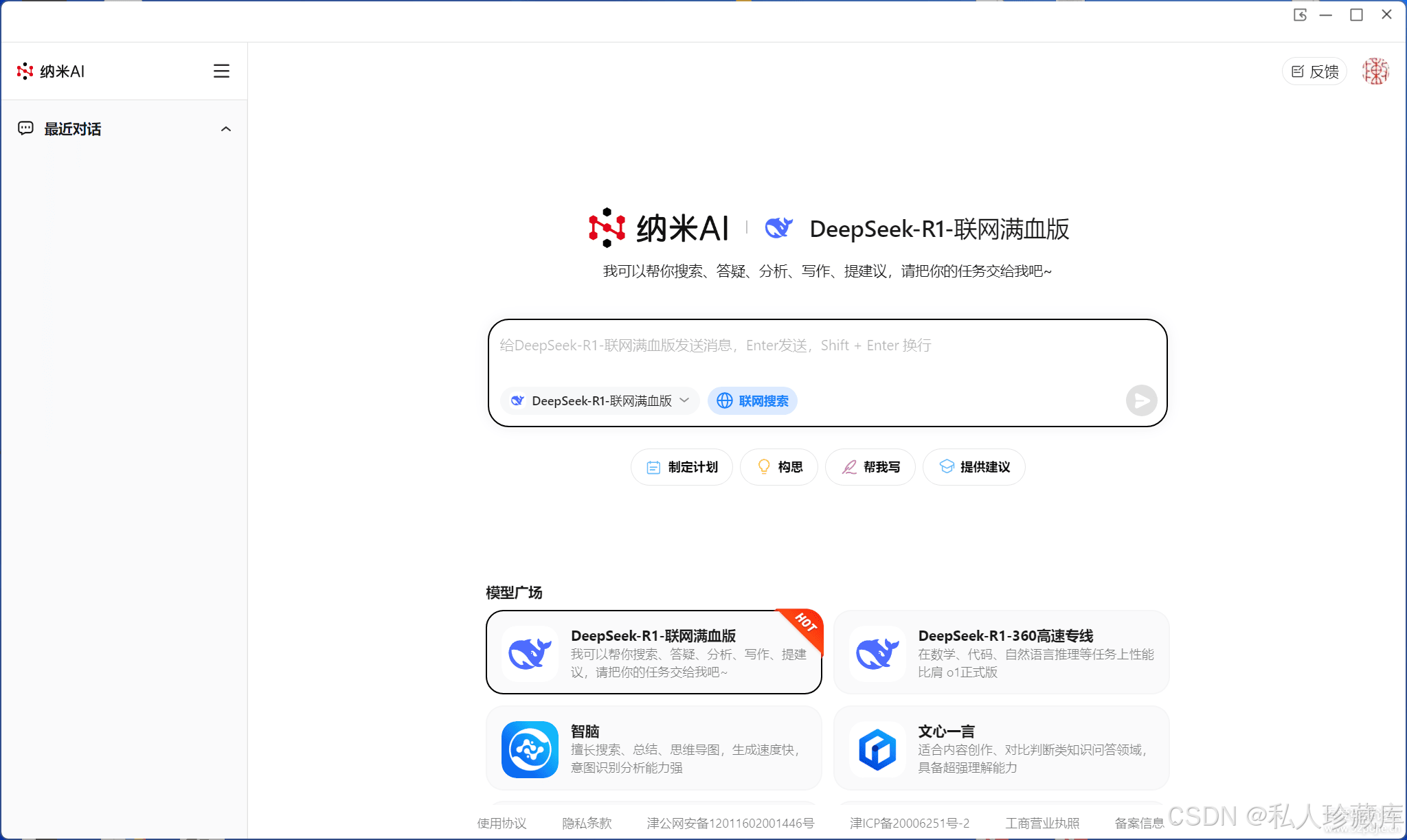Select the 智脑 model card

click(x=653, y=748)
